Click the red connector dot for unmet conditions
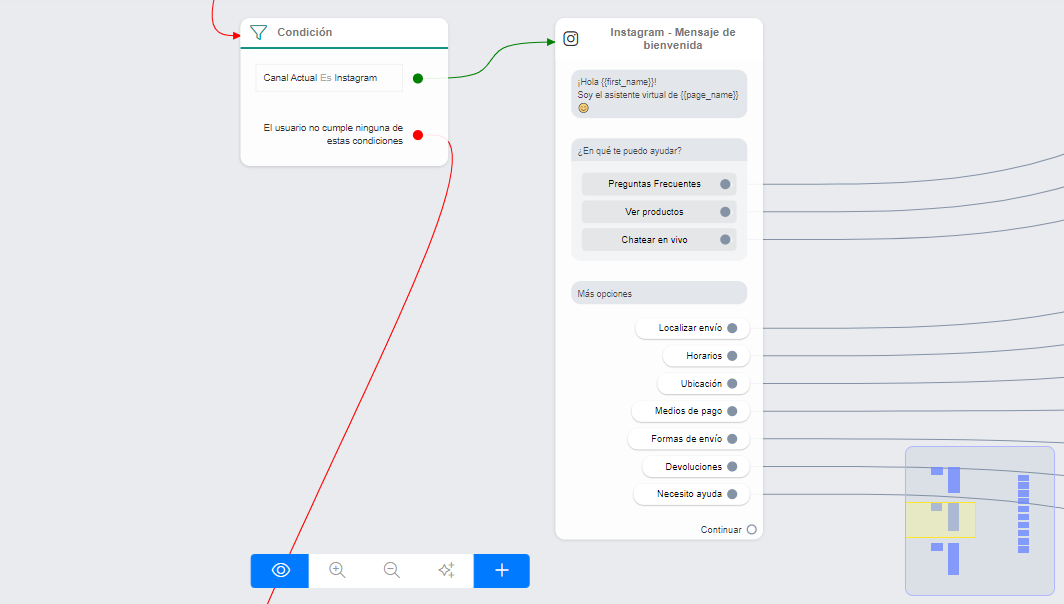The height and width of the screenshot is (604, 1064). coord(418,135)
